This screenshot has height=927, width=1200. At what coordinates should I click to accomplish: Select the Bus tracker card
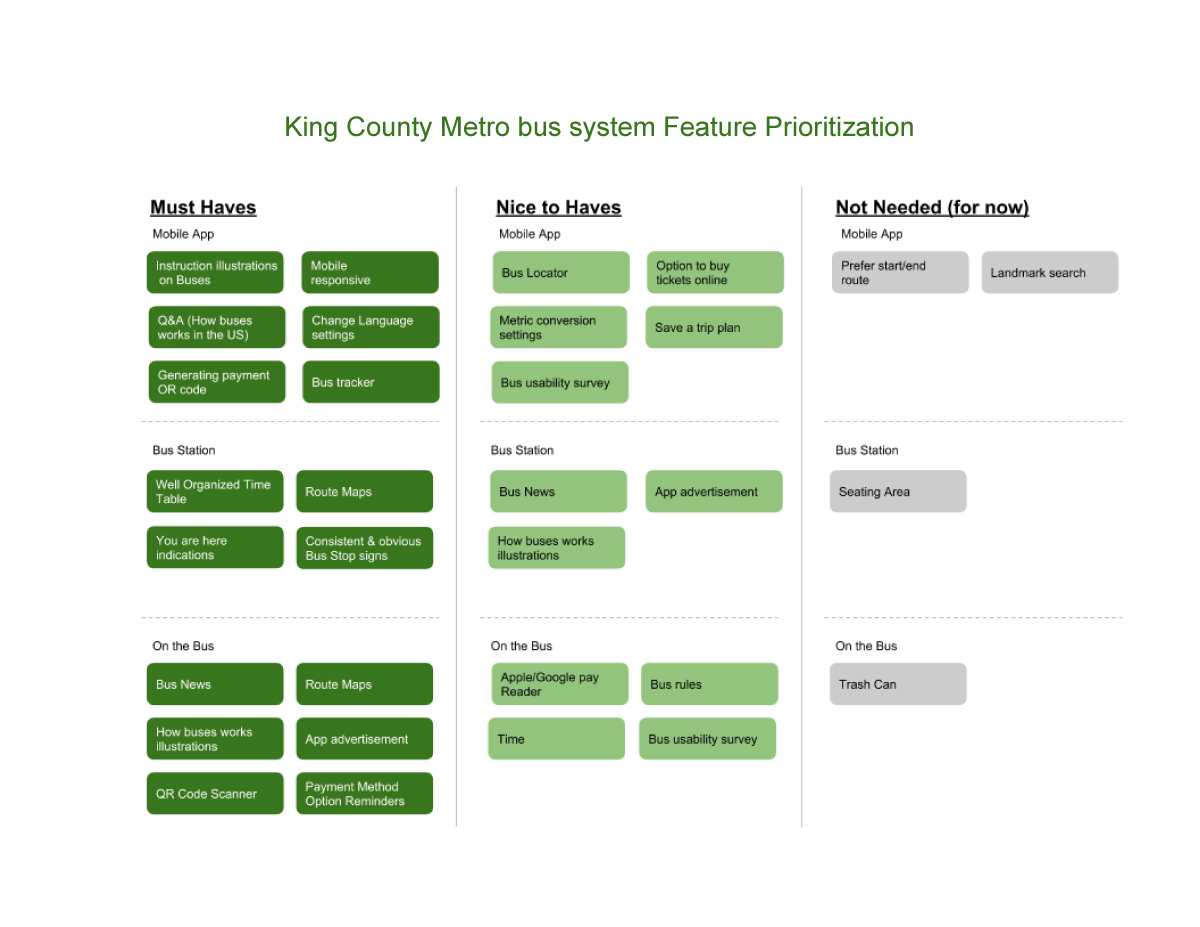tap(371, 382)
